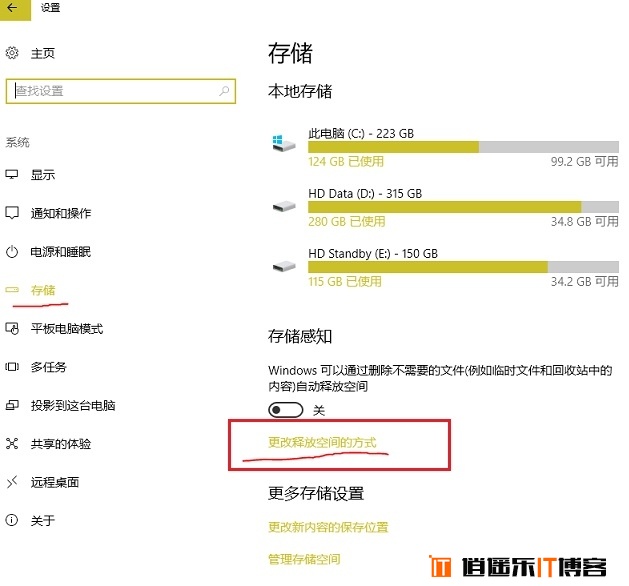629x586 pixels.
Task: Click the HD Standby (E:) usage bar
Action: [x=463, y=267]
